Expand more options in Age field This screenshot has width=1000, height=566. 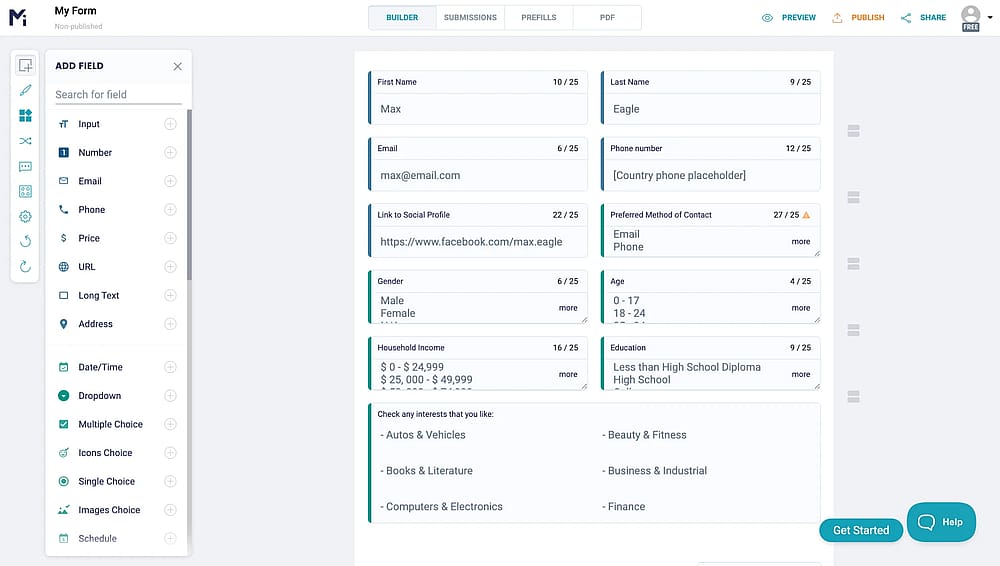point(801,308)
